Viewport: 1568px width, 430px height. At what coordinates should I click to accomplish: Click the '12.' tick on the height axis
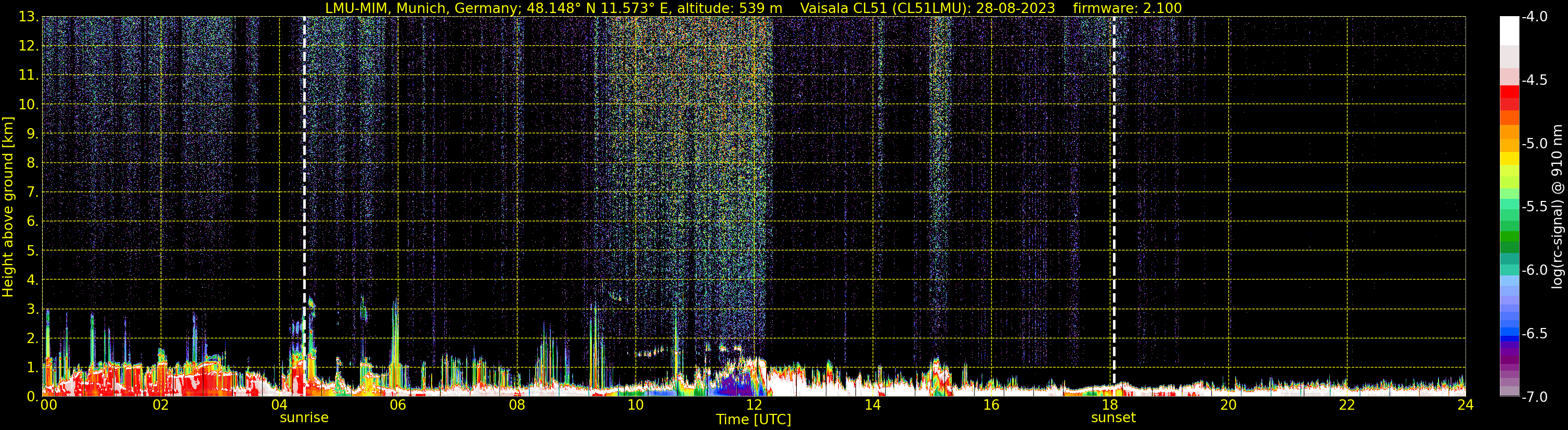pos(28,46)
